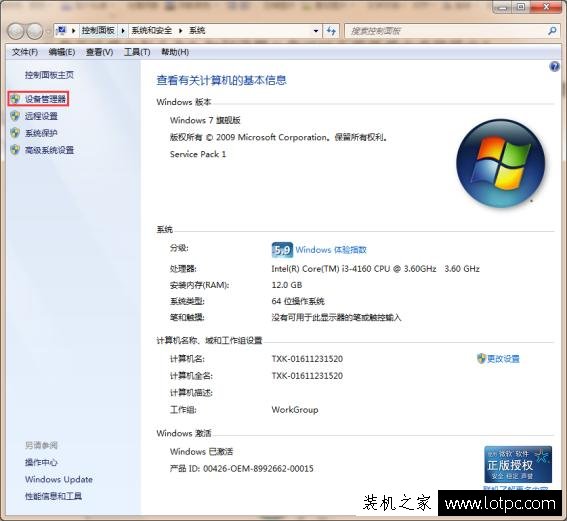
Task: Click the Intel Core i3-4160 processor text
Action: (x=375, y=269)
